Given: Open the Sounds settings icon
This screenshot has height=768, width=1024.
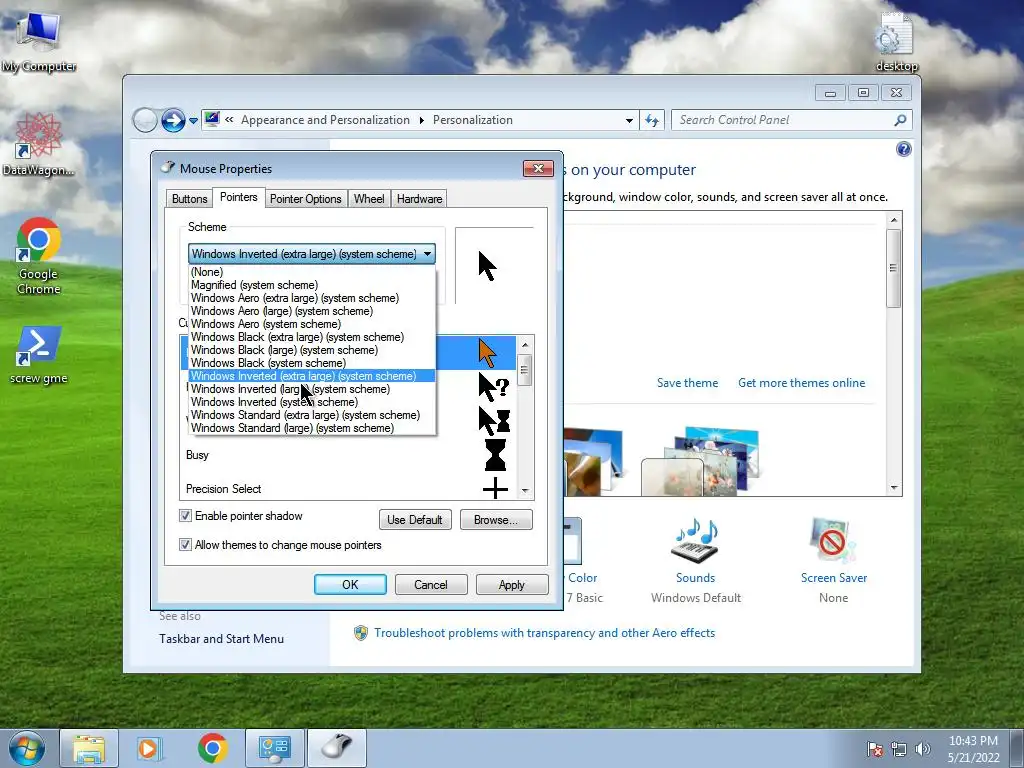Looking at the screenshot, I should (696, 541).
